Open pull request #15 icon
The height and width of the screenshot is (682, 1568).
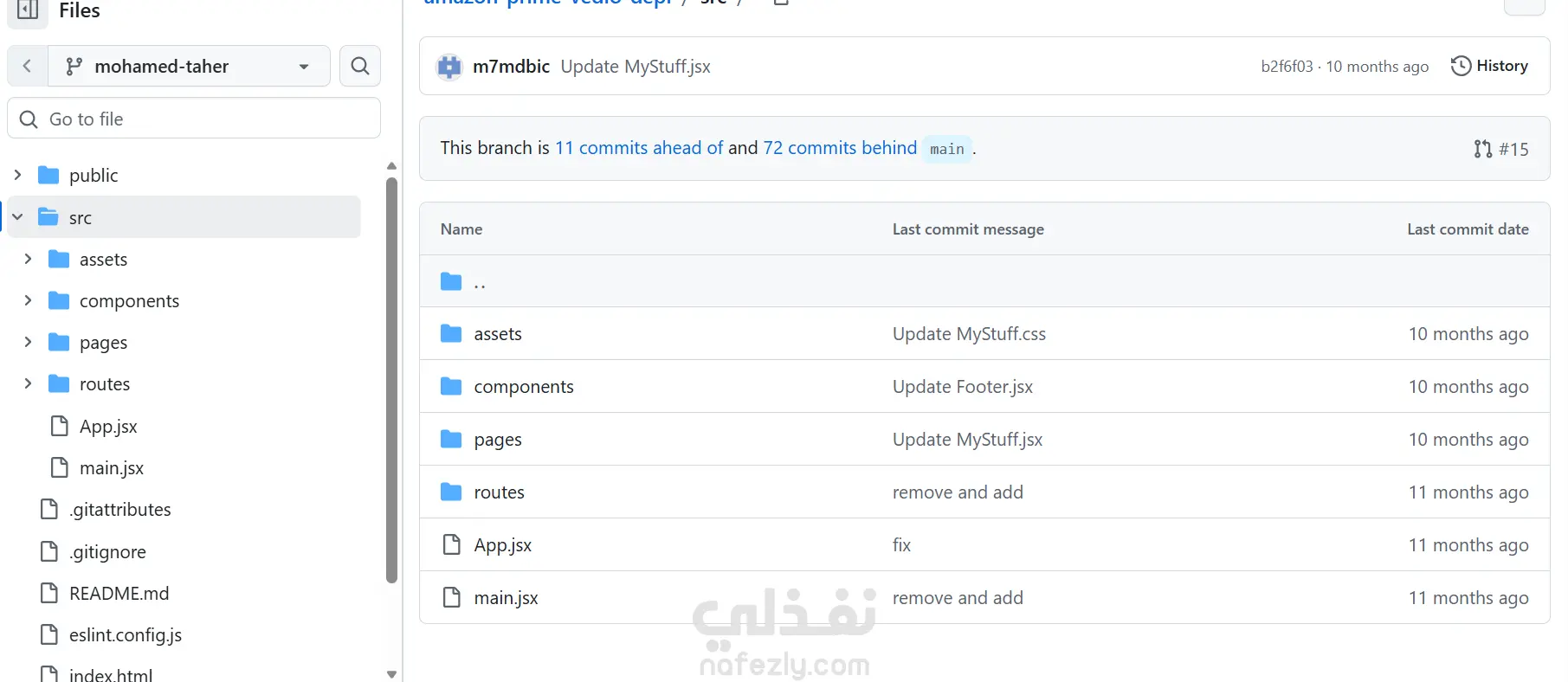click(1482, 149)
